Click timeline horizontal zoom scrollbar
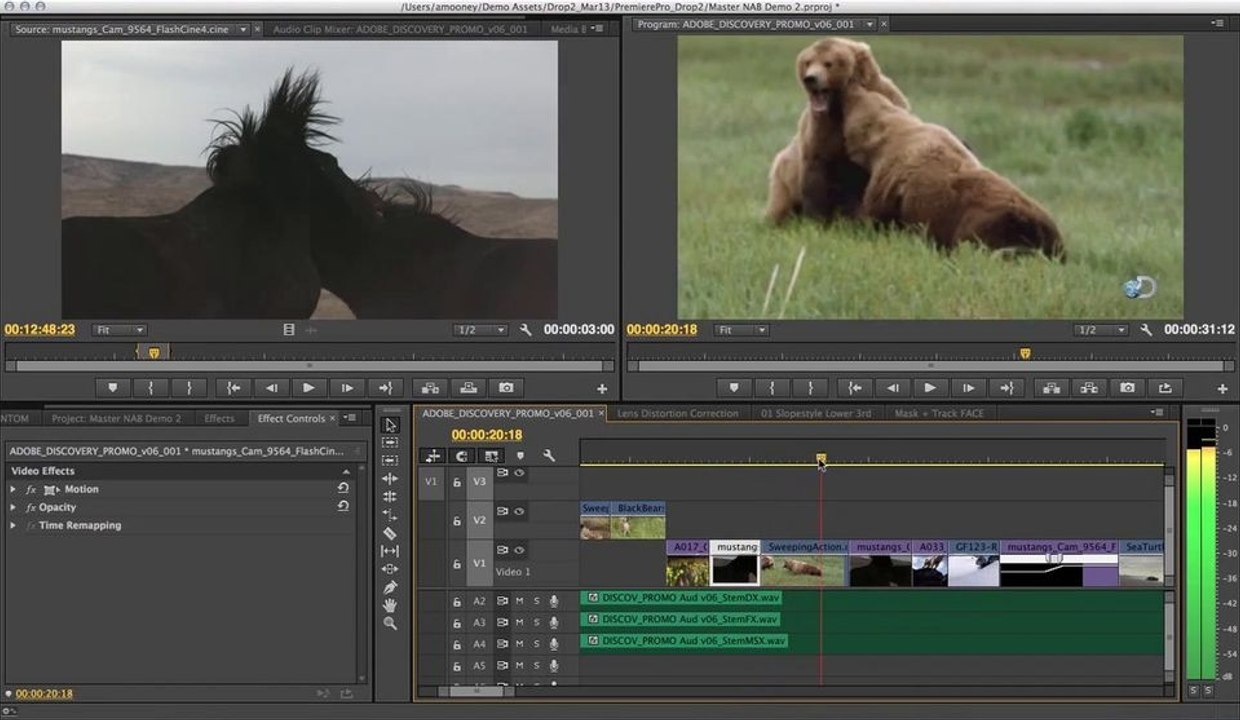This screenshot has height=720, width=1240. 477,690
